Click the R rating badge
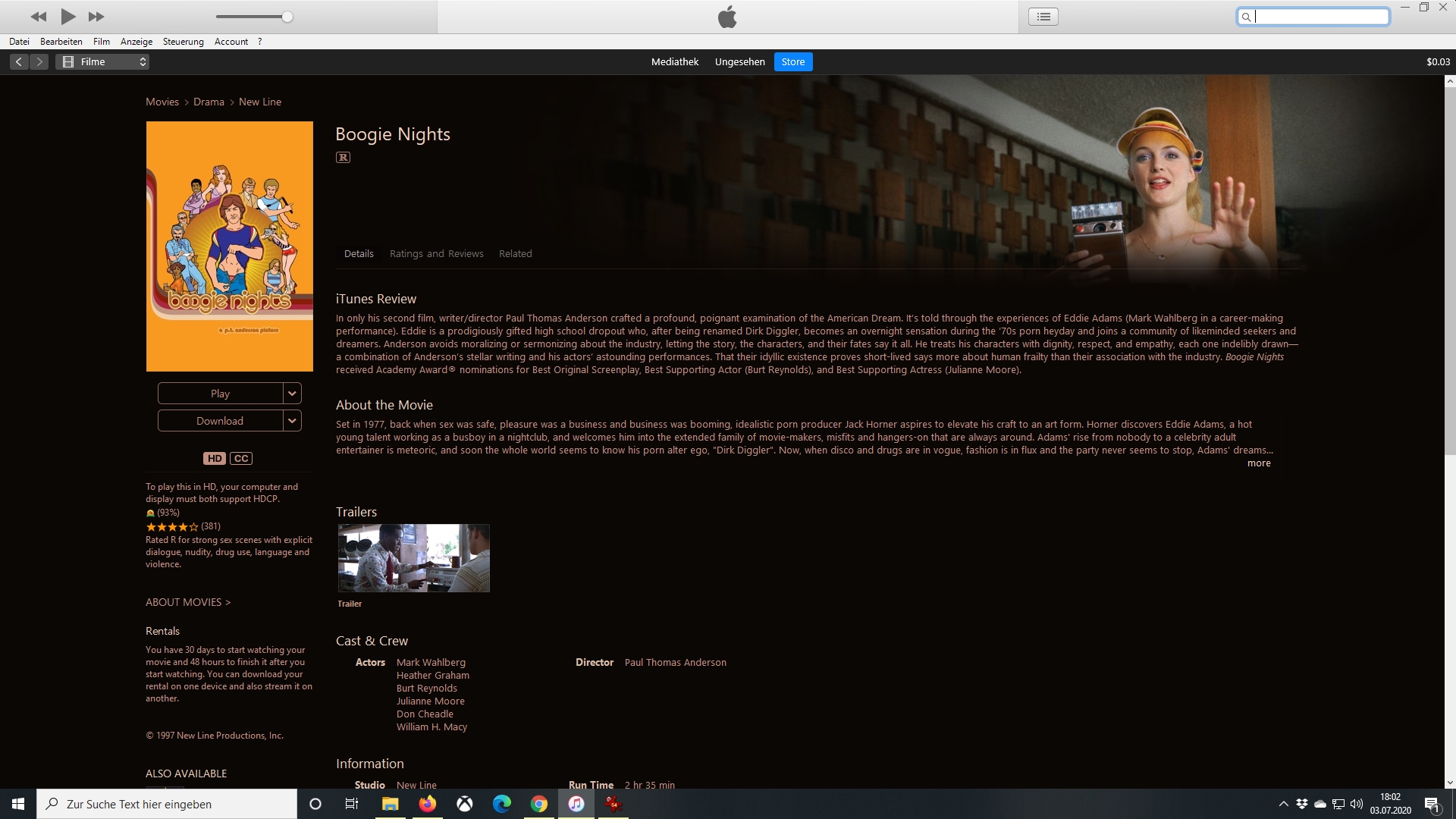Image resolution: width=1456 pixels, height=819 pixels. pos(343,158)
